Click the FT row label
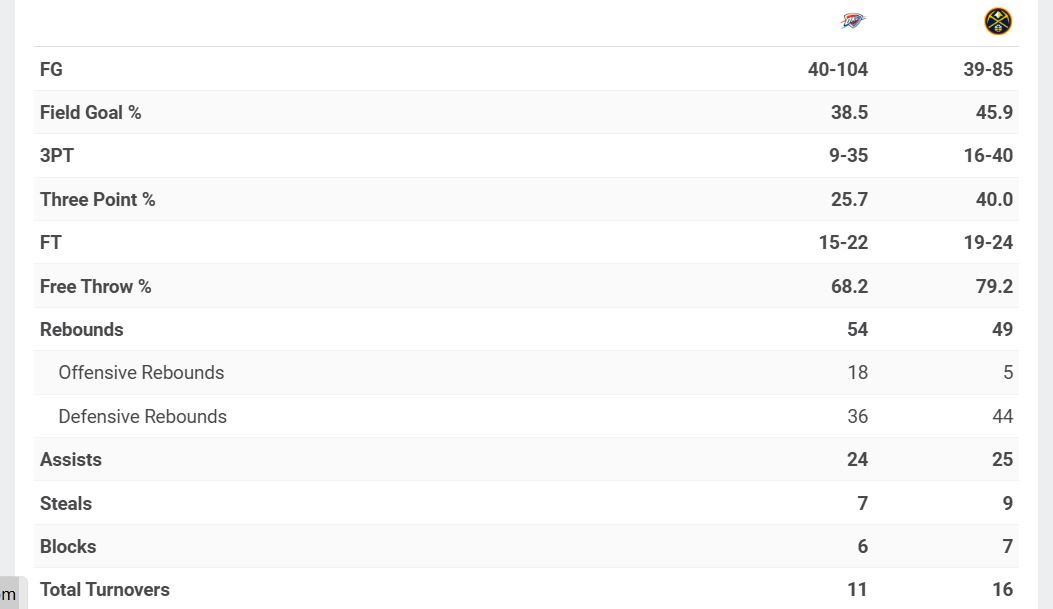 tap(51, 243)
